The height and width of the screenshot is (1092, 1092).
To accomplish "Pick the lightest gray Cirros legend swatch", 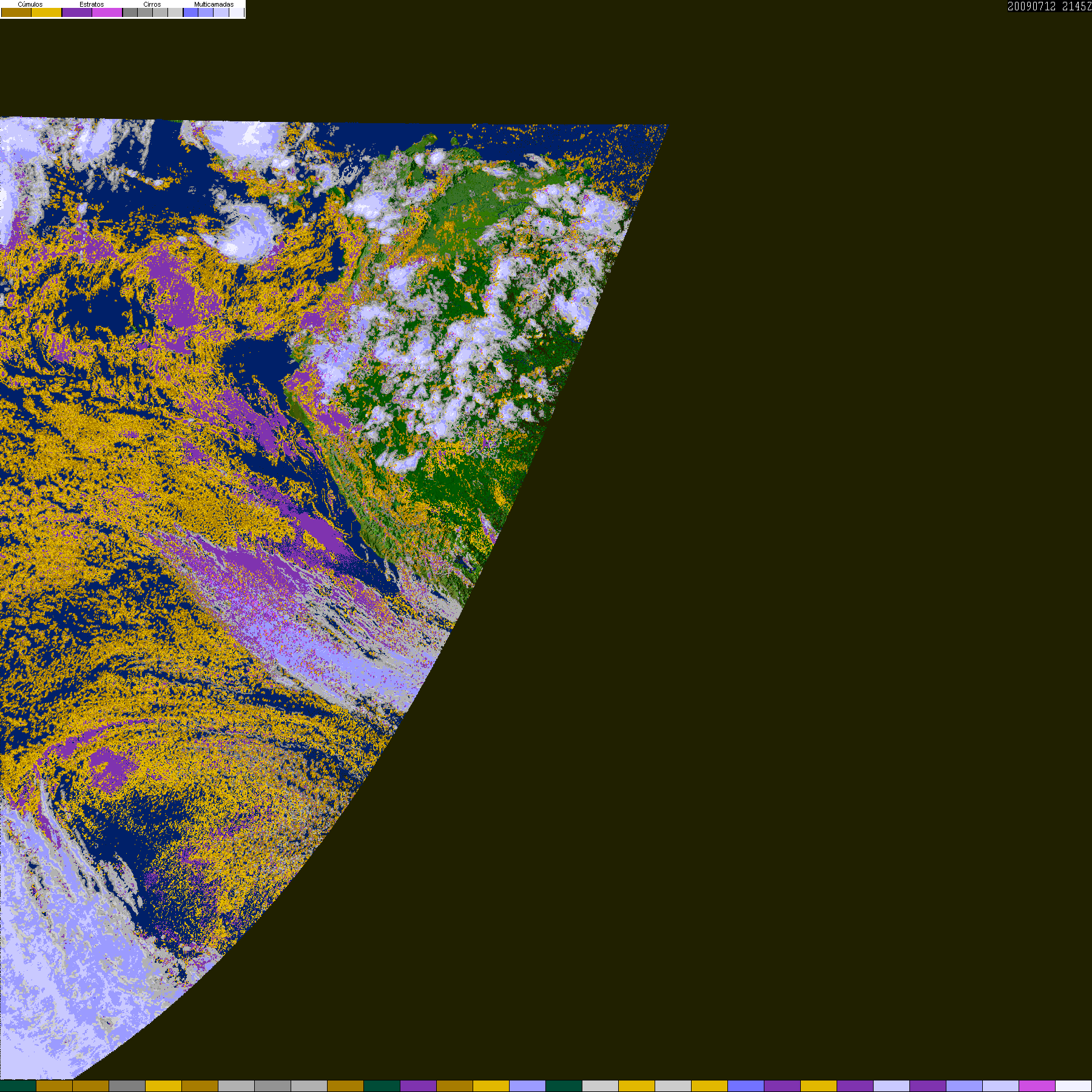I will tap(175, 12).
